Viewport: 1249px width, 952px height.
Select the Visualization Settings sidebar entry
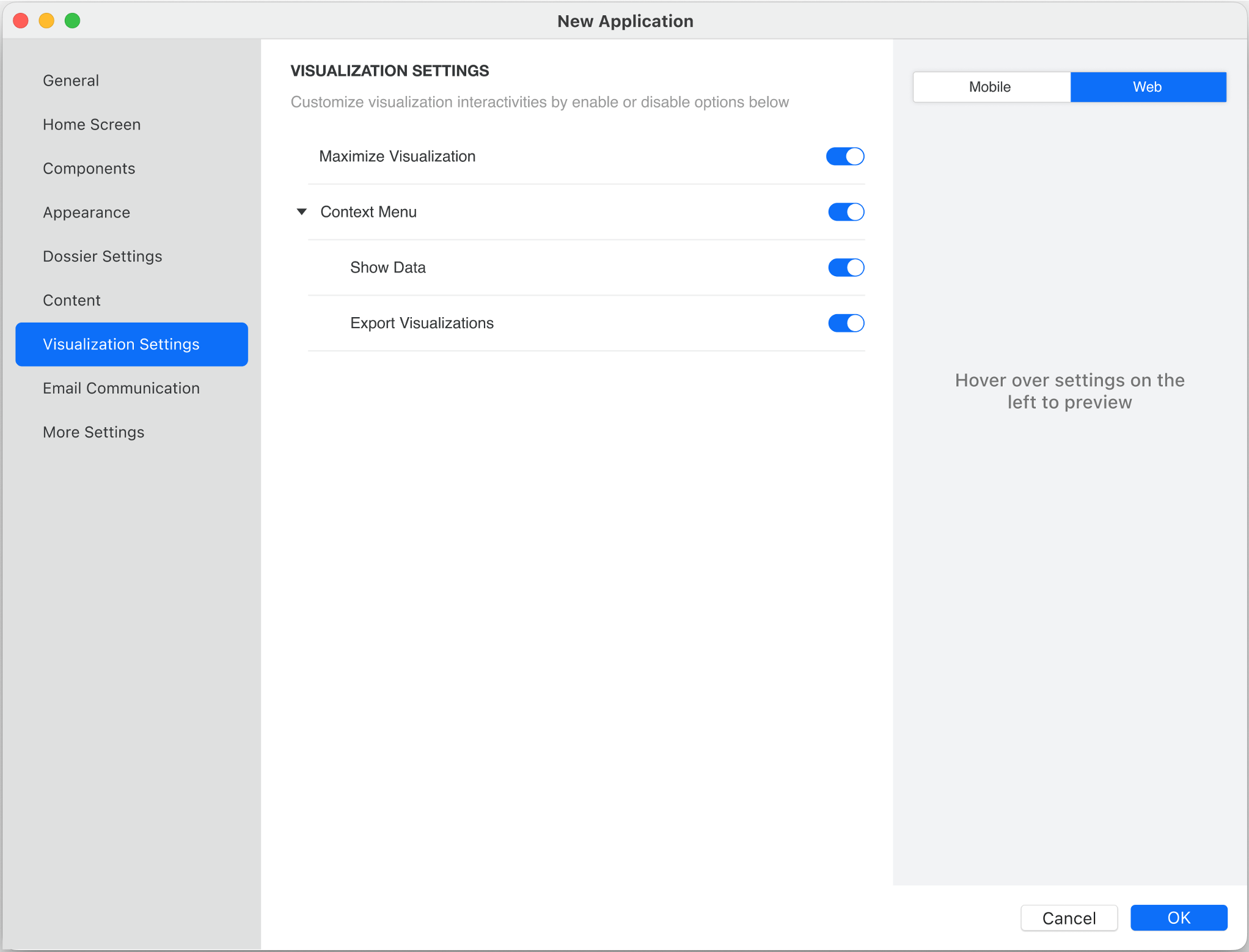[121, 344]
